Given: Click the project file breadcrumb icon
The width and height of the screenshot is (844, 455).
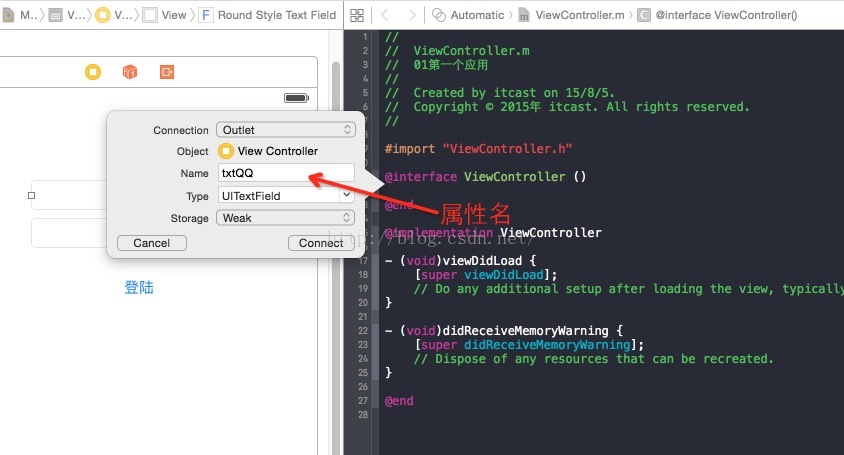Looking at the screenshot, I should tap(8, 15).
